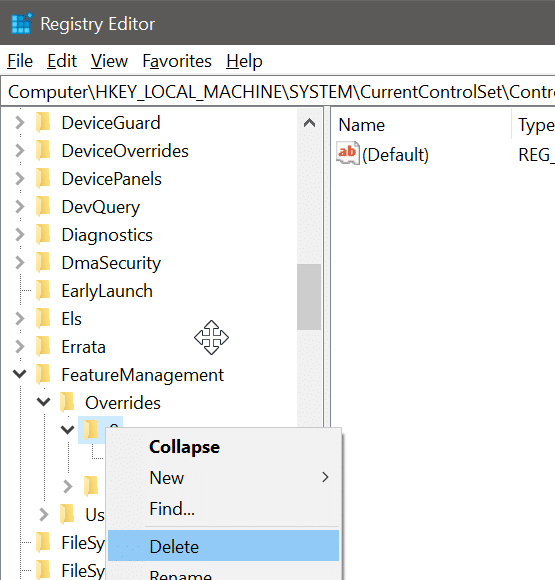Select the DevQuery tree item
This screenshot has width=555, height=580.
click(101, 207)
